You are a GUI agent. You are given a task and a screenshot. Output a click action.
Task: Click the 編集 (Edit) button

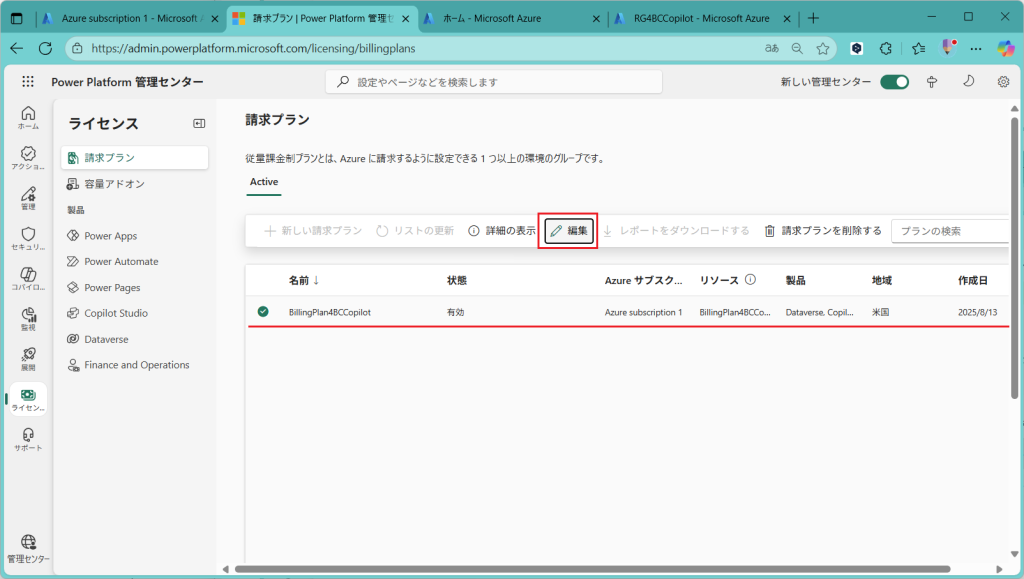tap(569, 230)
